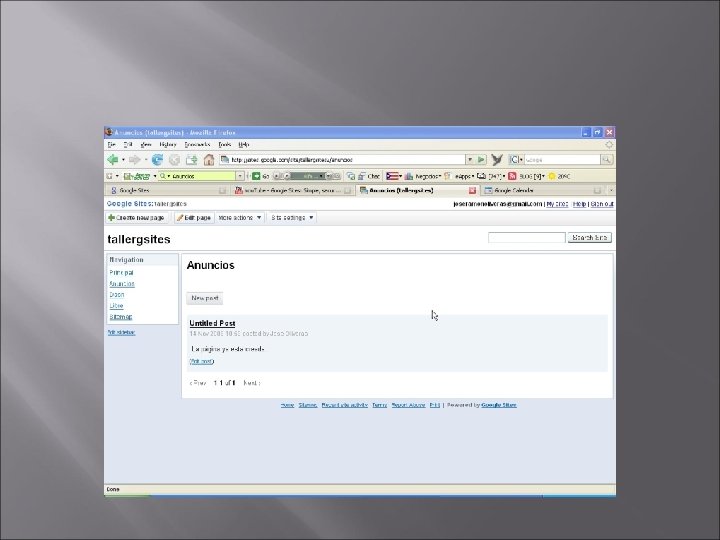Click the pencil icon on Edit page
Viewport: 720px width, 540px height.
click(180, 217)
